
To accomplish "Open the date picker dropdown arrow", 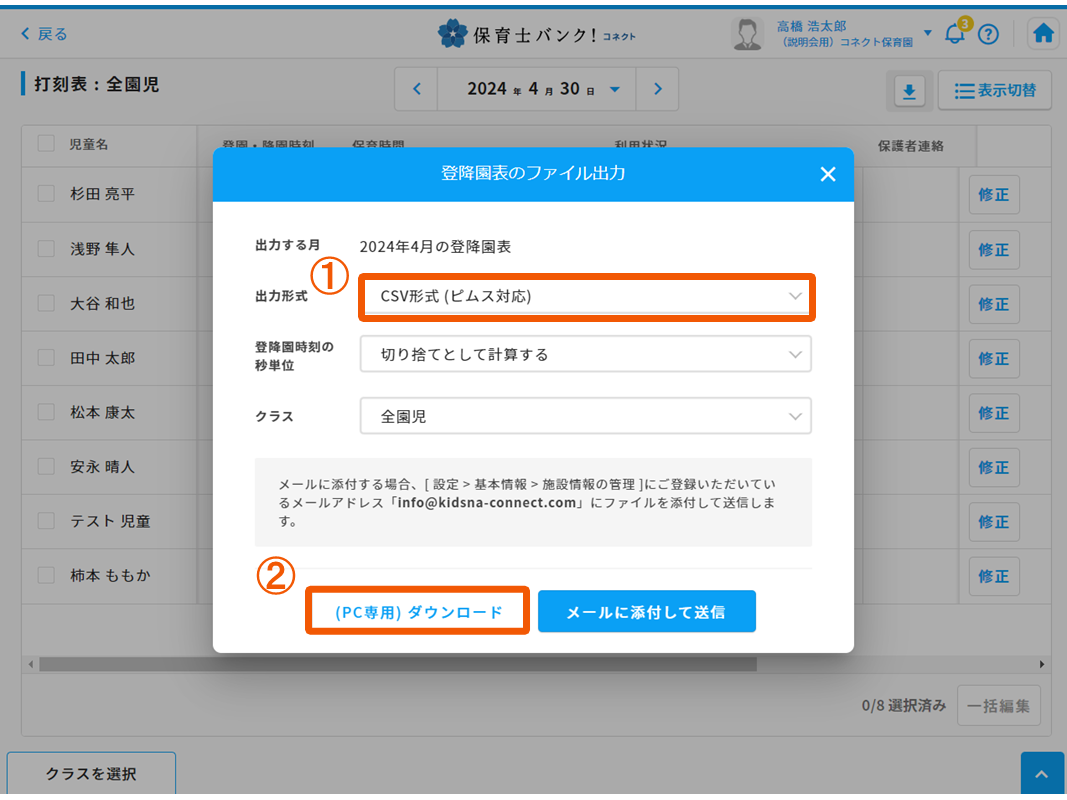I will [615, 89].
